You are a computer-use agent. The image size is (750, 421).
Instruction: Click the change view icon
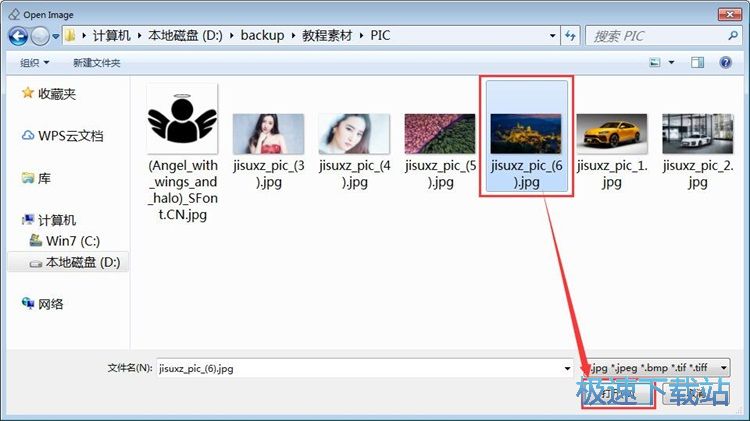pos(655,63)
